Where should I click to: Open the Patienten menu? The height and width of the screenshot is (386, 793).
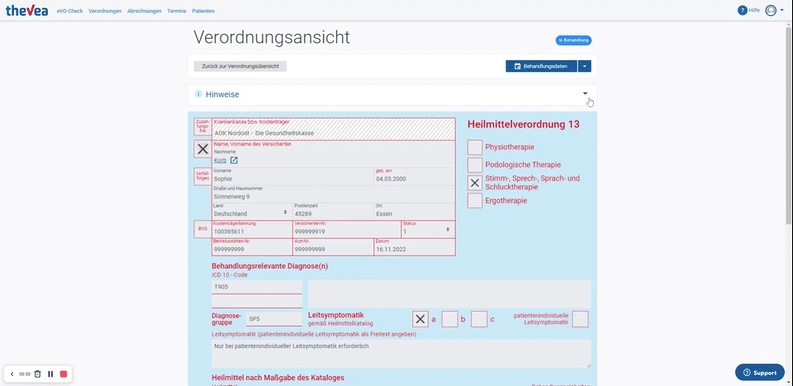(x=203, y=11)
